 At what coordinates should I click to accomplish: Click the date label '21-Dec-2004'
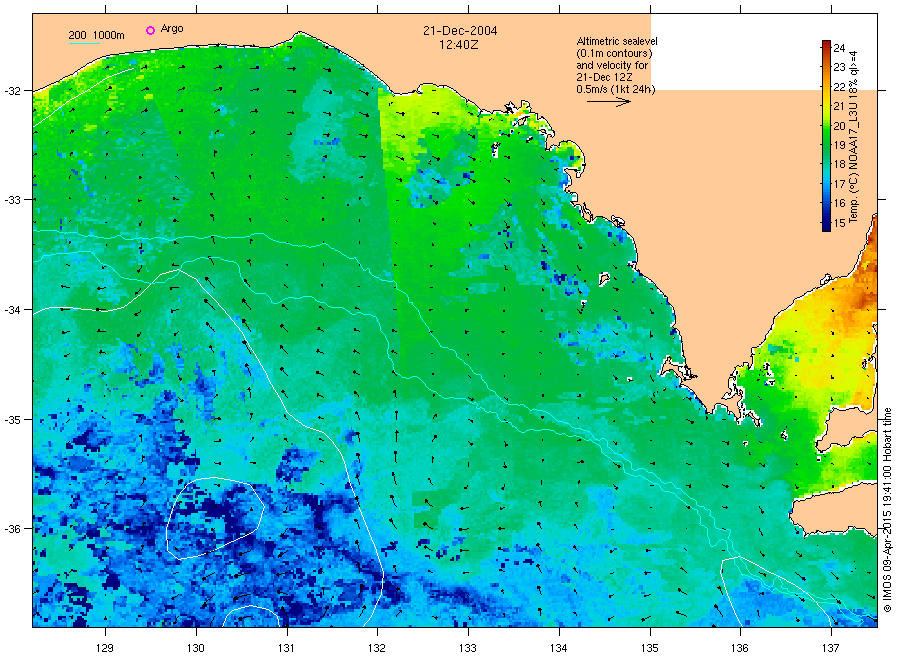click(x=460, y=31)
